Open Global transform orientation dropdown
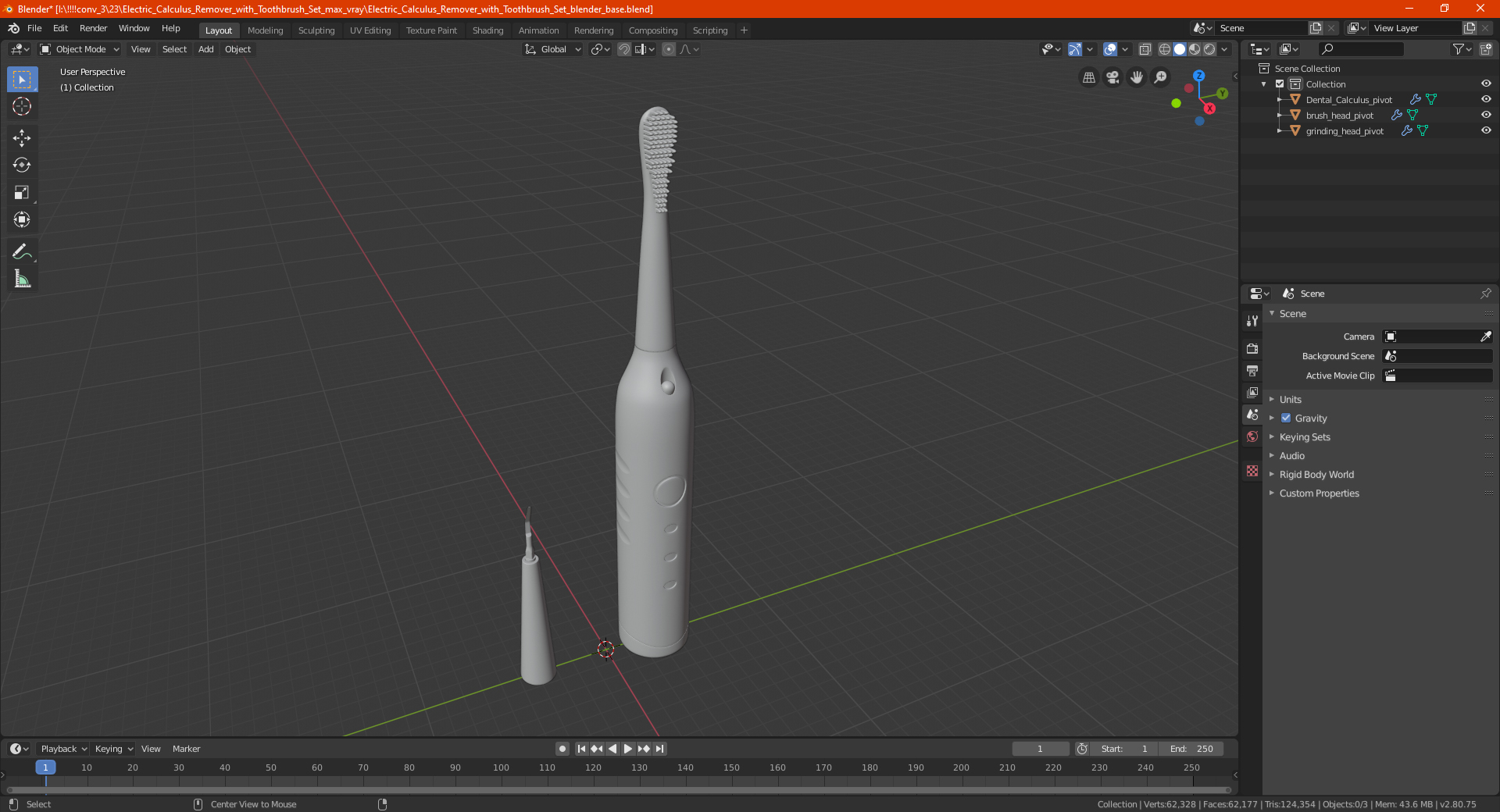This screenshot has width=1500, height=812. coord(553,49)
